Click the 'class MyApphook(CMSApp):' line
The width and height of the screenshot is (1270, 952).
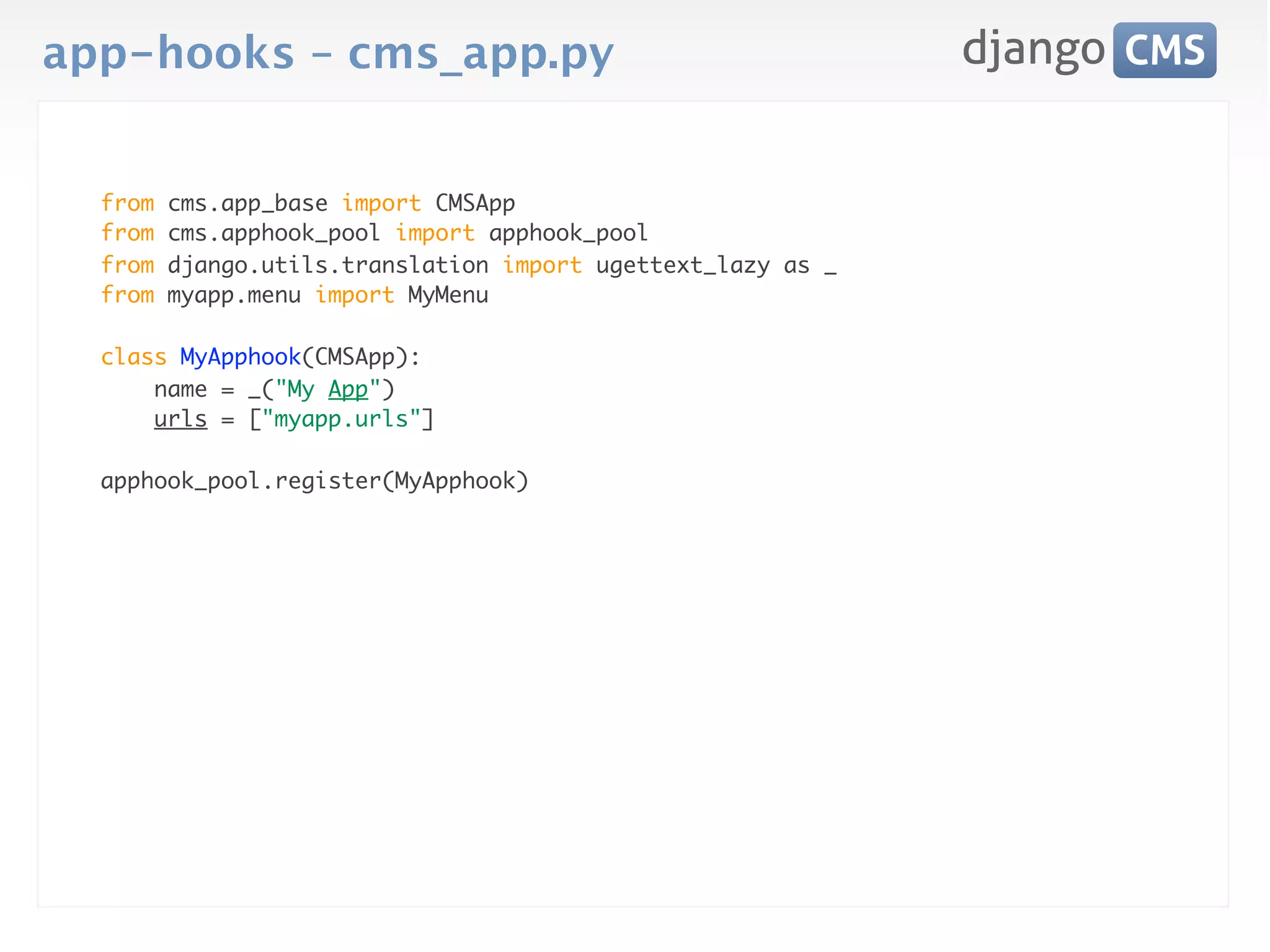coord(260,357)
